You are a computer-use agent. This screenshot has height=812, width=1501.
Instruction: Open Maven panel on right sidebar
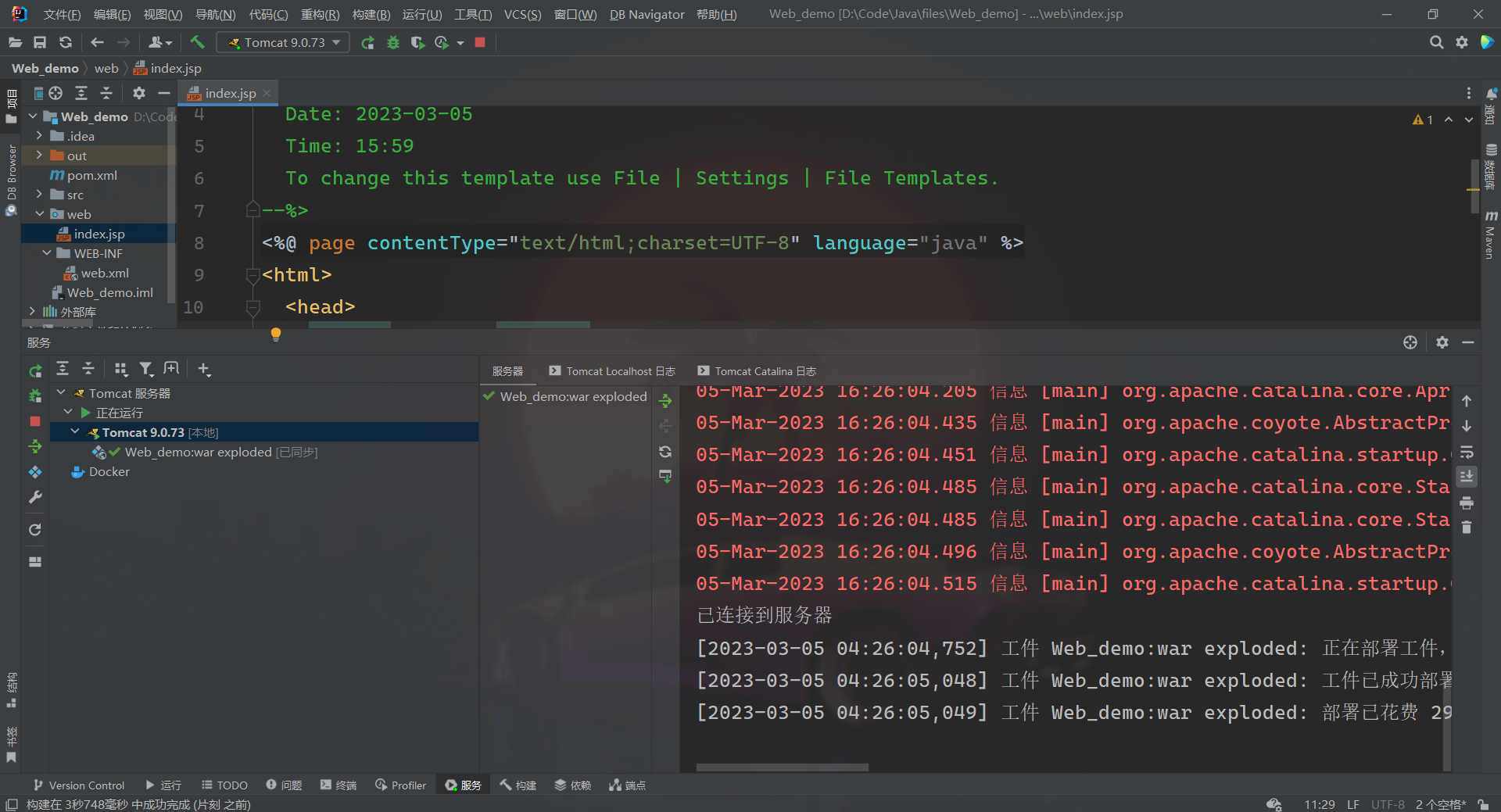pos(1491,234)
